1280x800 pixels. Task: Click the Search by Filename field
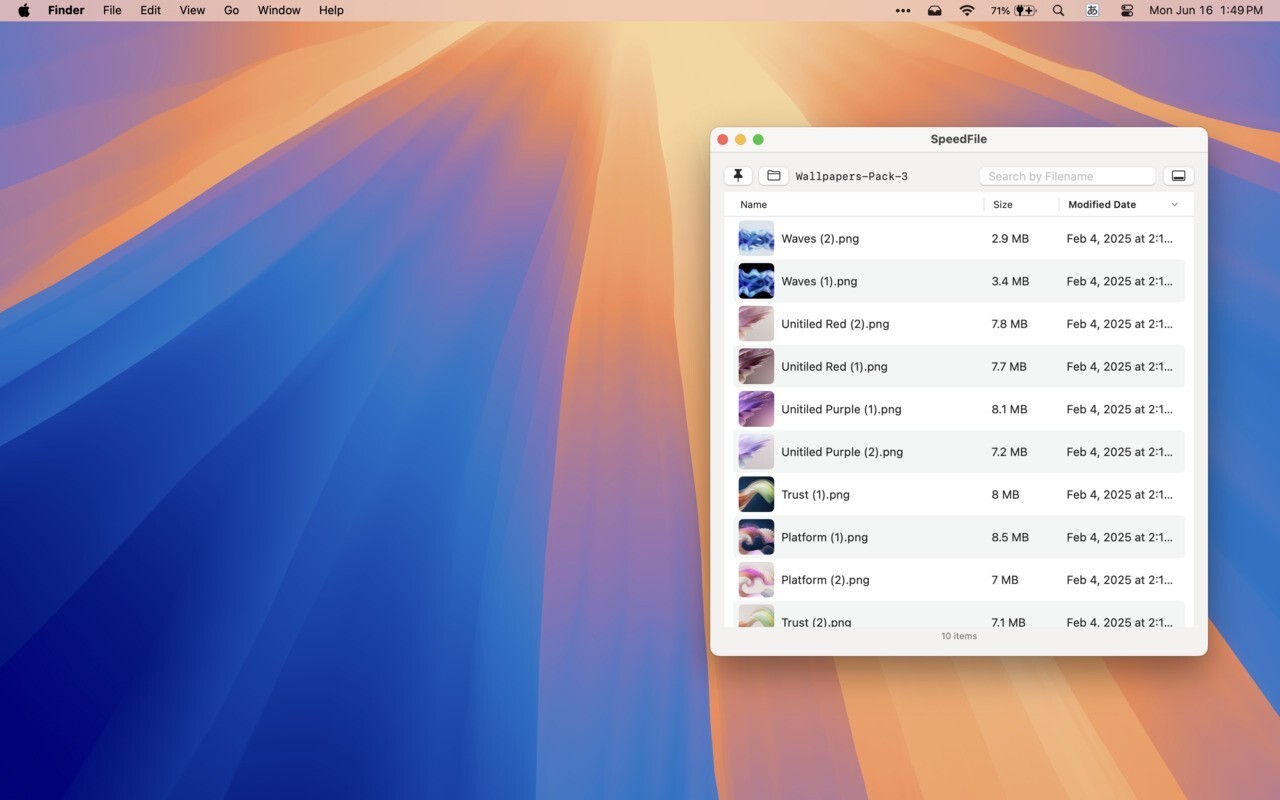1066,175
